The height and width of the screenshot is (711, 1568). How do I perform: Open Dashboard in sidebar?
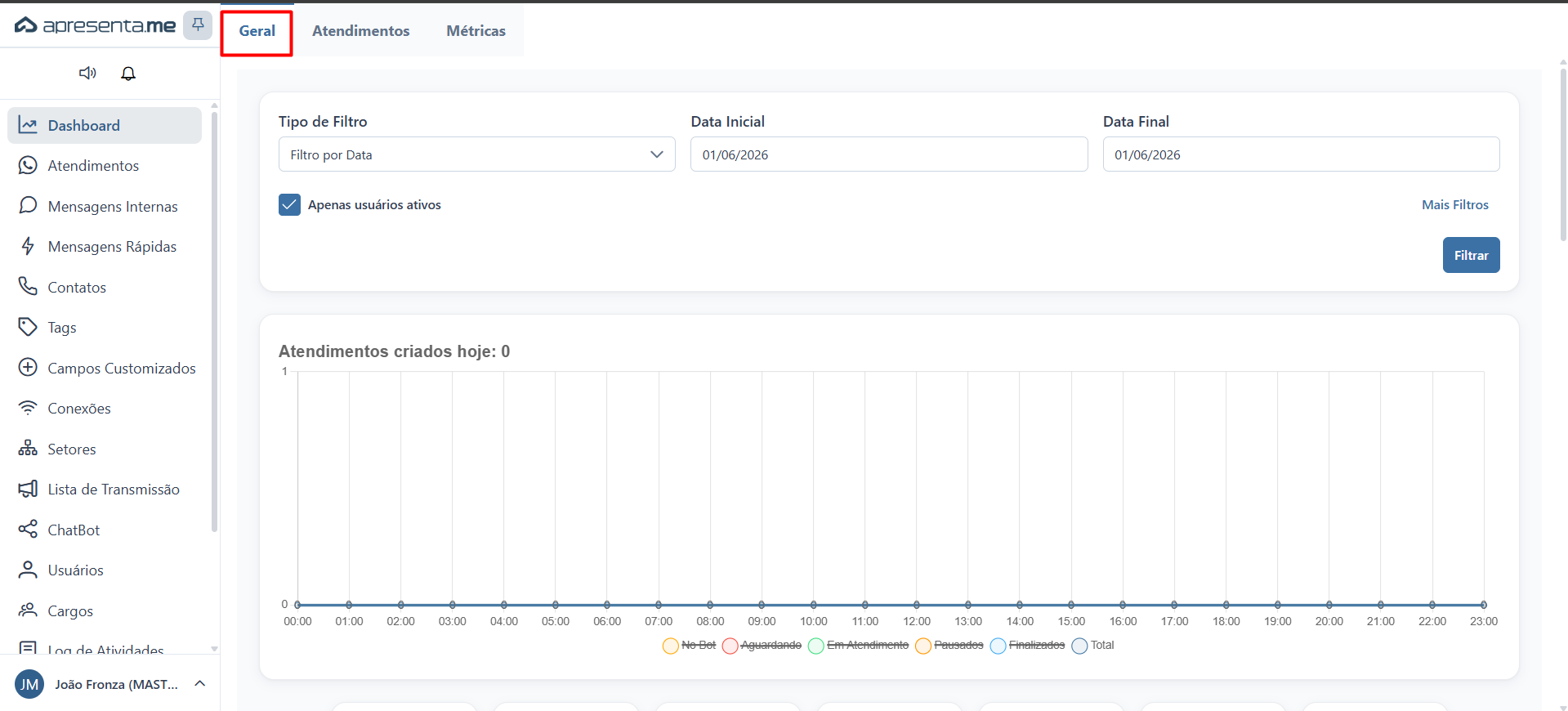tap(105, 125)
